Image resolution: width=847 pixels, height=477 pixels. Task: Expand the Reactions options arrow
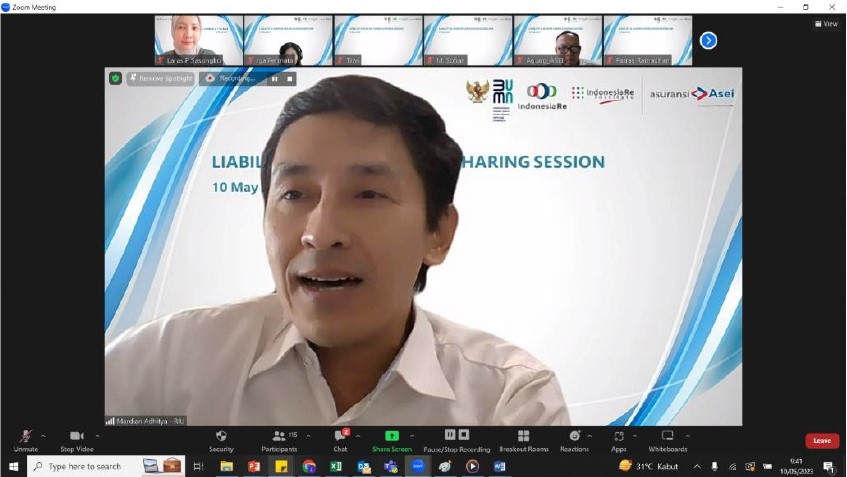click(x=590, y=436)
